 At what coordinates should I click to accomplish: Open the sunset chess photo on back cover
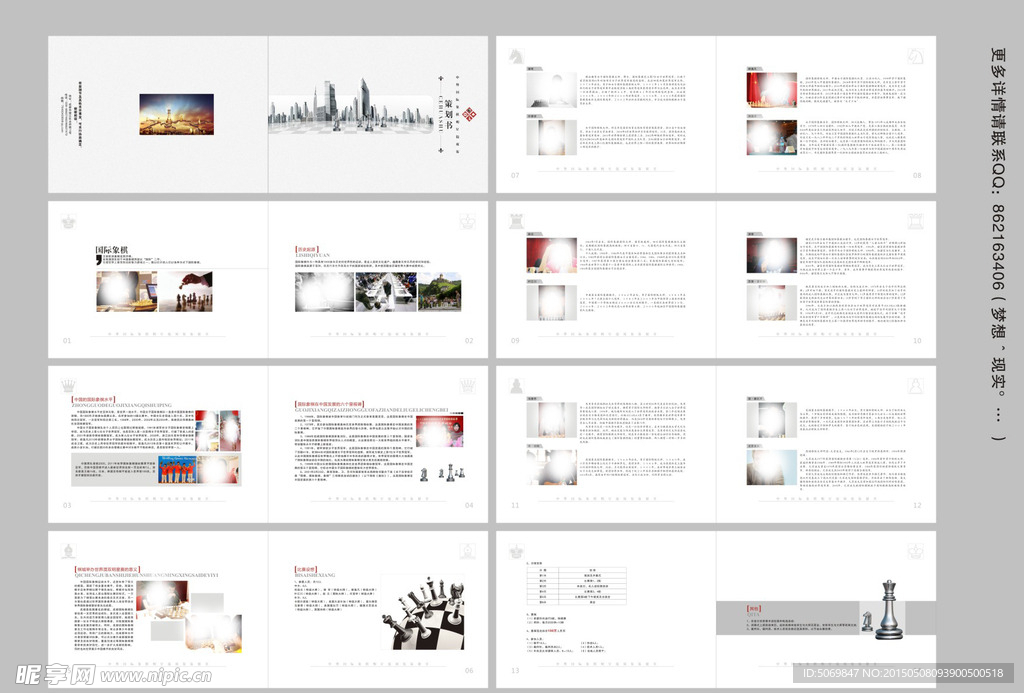coord(176,114)
